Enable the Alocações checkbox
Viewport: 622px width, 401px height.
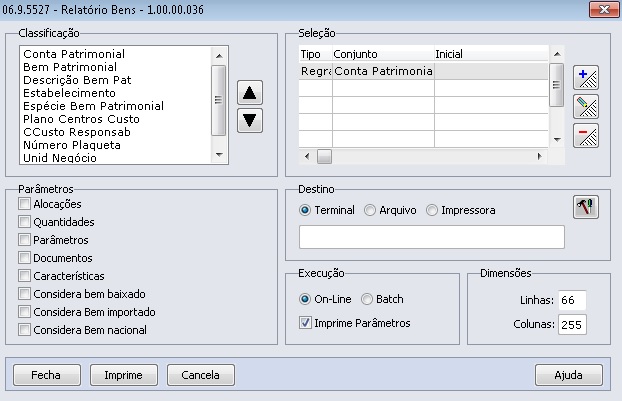pyautogui.click(x=24, y=204)
